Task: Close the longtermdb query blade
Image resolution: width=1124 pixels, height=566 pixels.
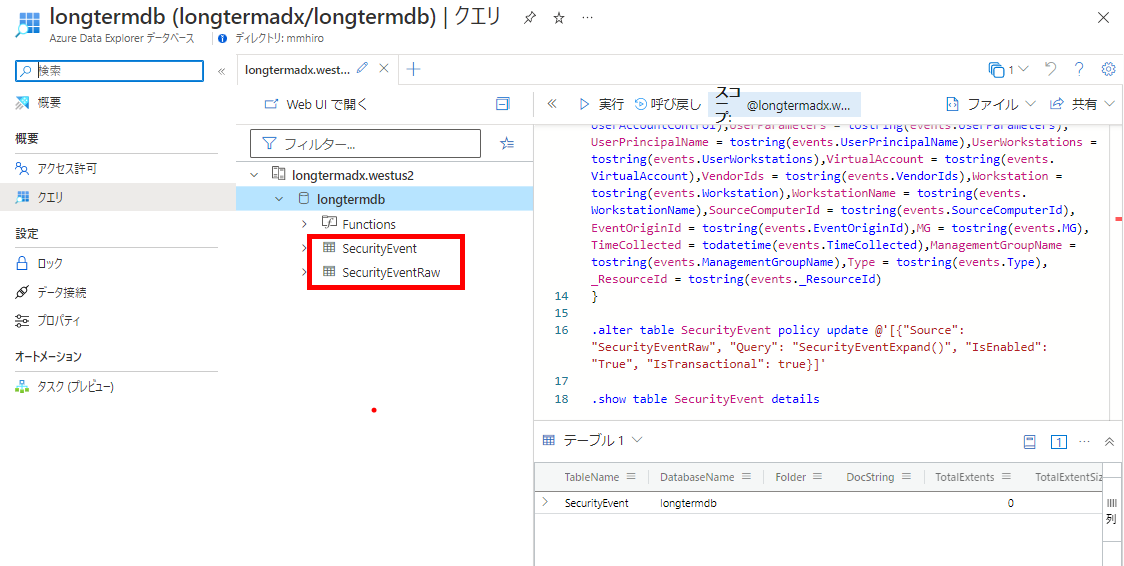Action: [x=1103, y=19]
